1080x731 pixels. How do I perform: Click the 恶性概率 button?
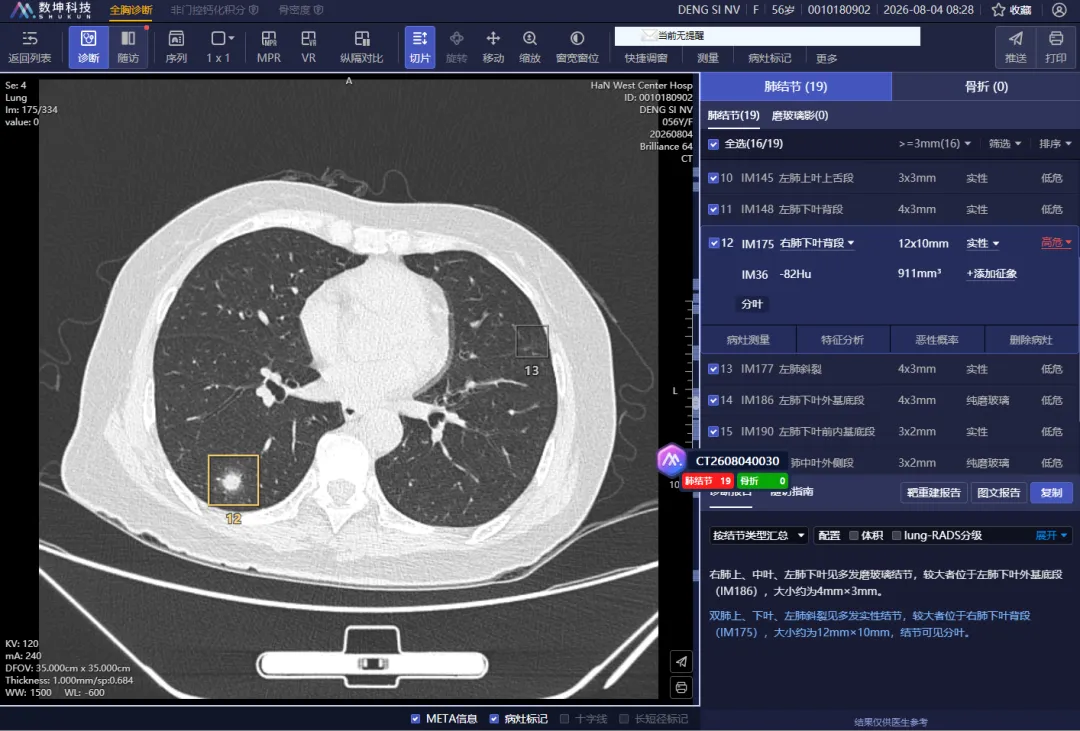coord(937,340)
